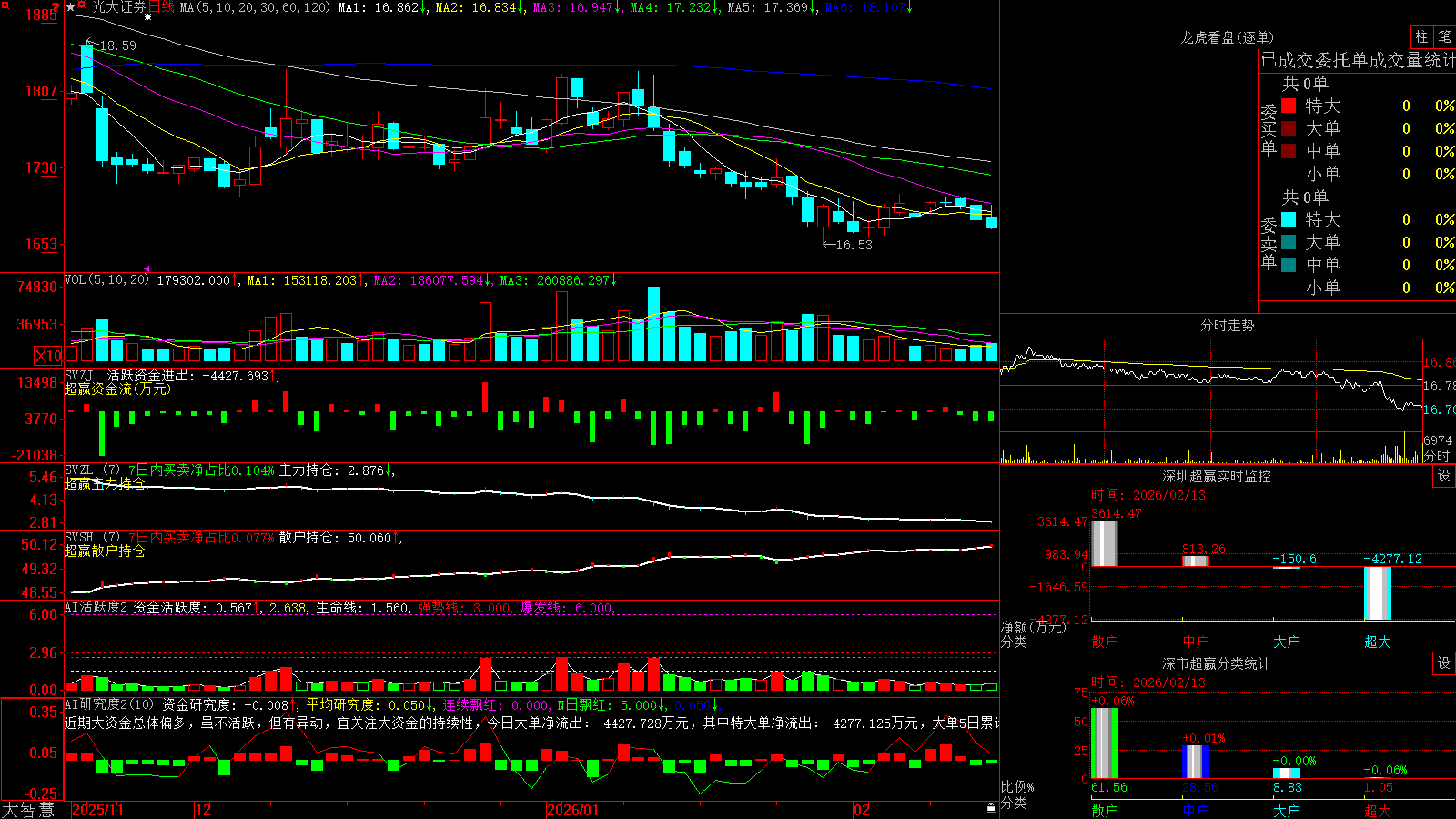Select the 12 month timeline marker
This screenshot has height=819, width=1456.
(x=204, y=810)
